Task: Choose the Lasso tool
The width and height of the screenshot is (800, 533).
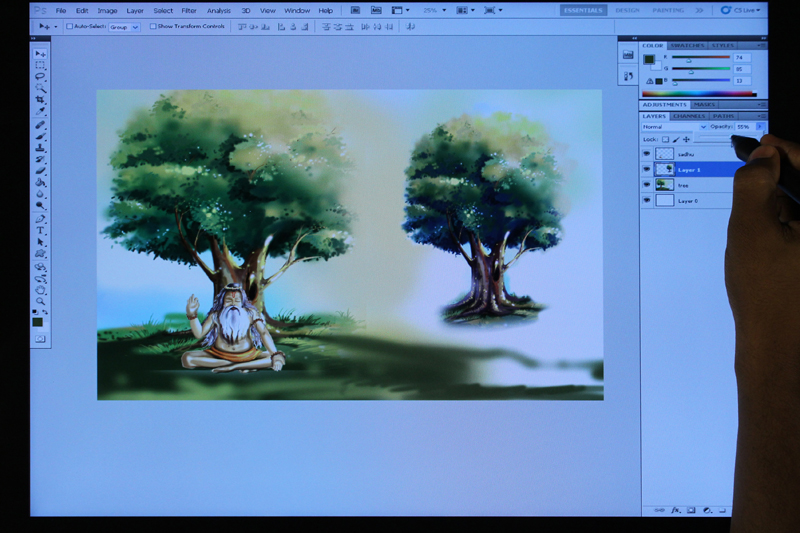Action: [41, 76]
